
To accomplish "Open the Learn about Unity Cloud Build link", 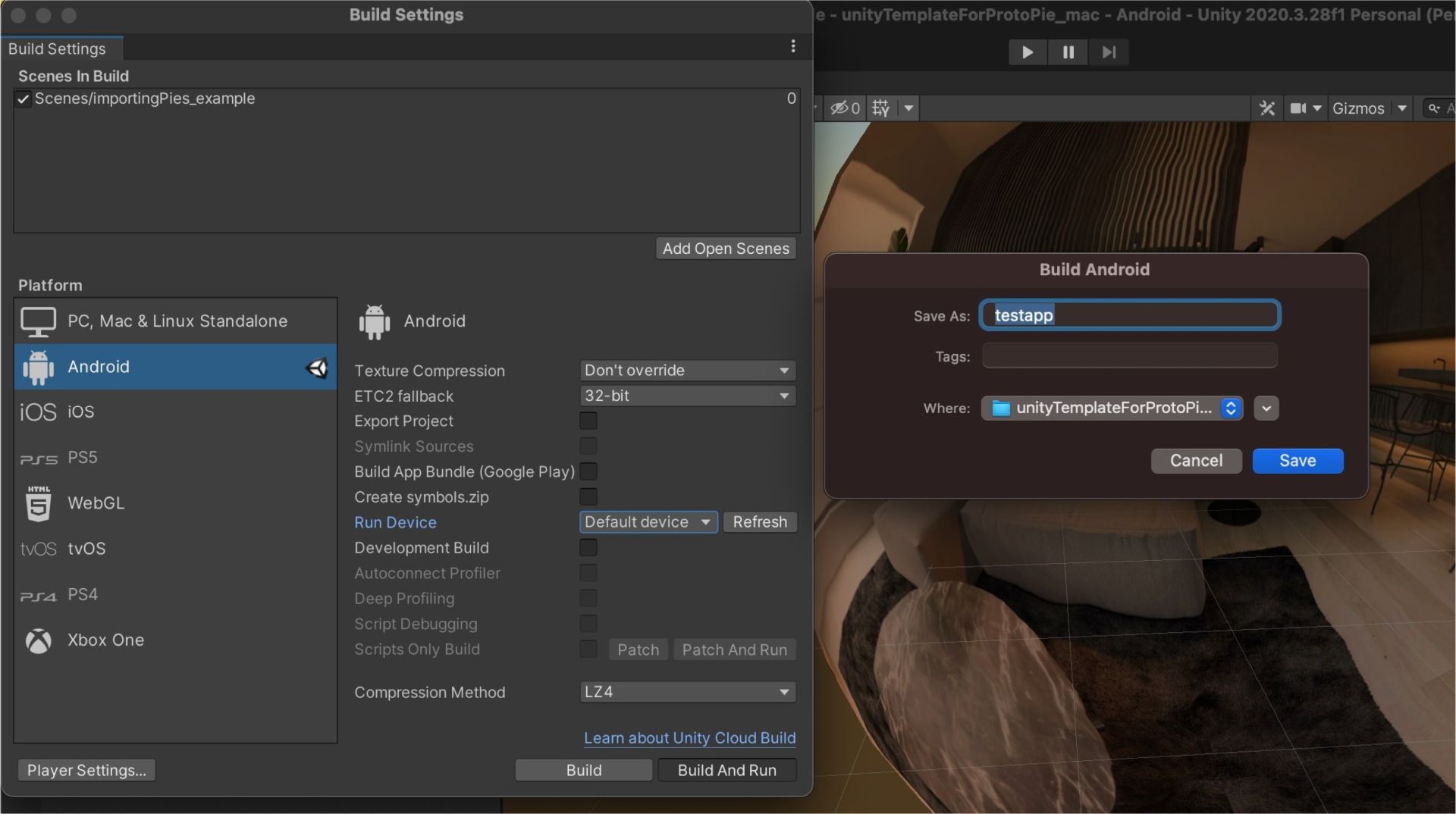I will [689, 738].
